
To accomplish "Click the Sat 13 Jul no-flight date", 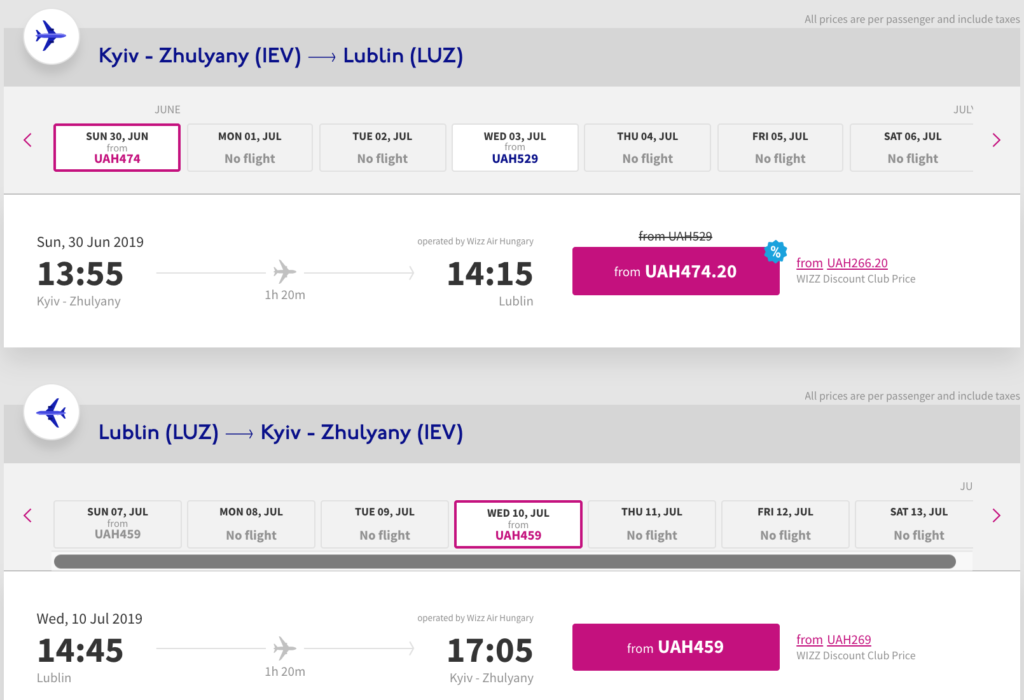I will pos(913,524).
